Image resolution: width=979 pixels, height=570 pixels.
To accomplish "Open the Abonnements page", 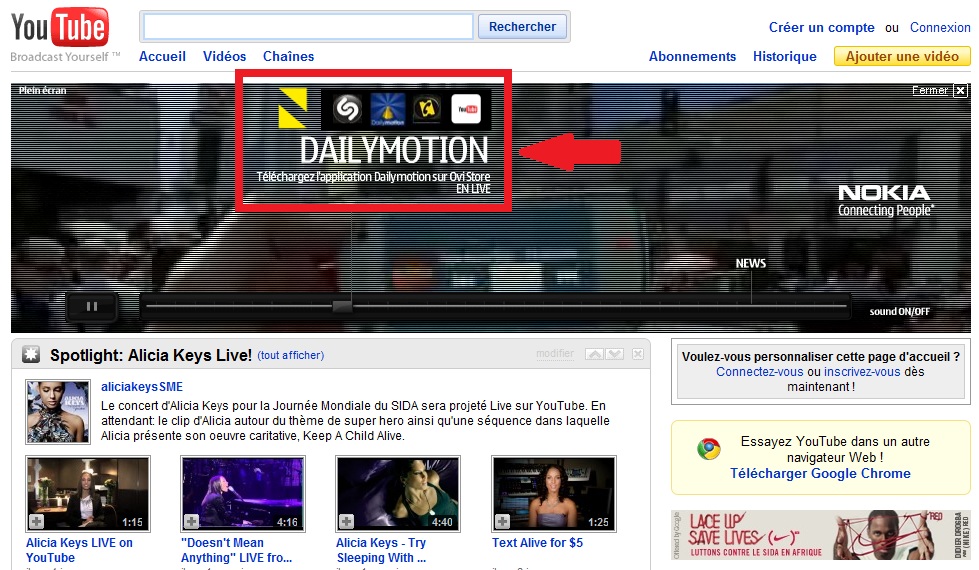I will point(692,56).
